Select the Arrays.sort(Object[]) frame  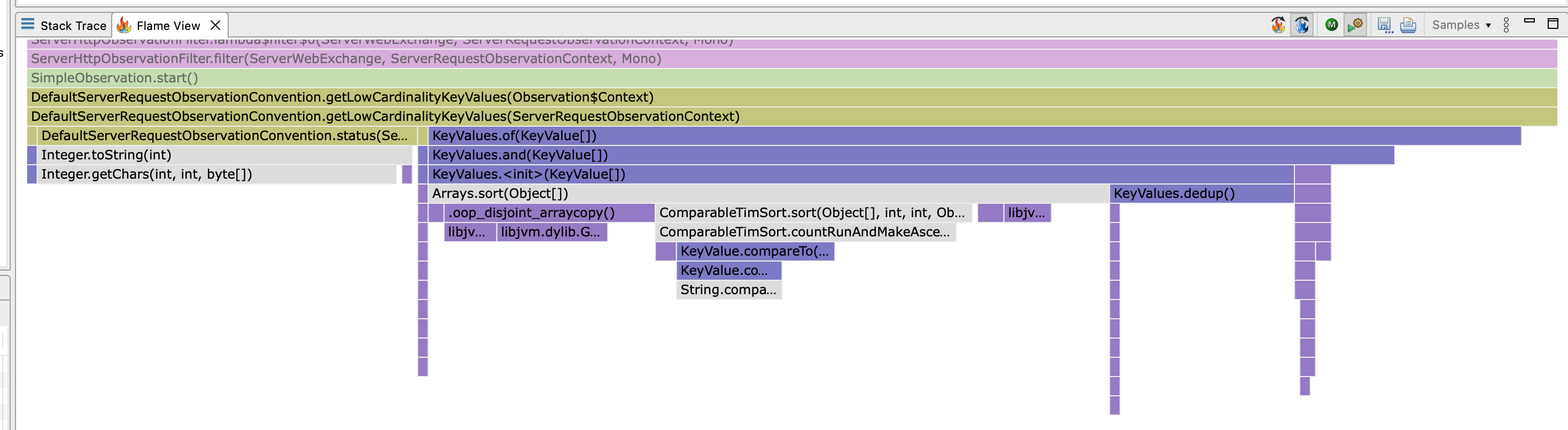(x=768, y=193)
